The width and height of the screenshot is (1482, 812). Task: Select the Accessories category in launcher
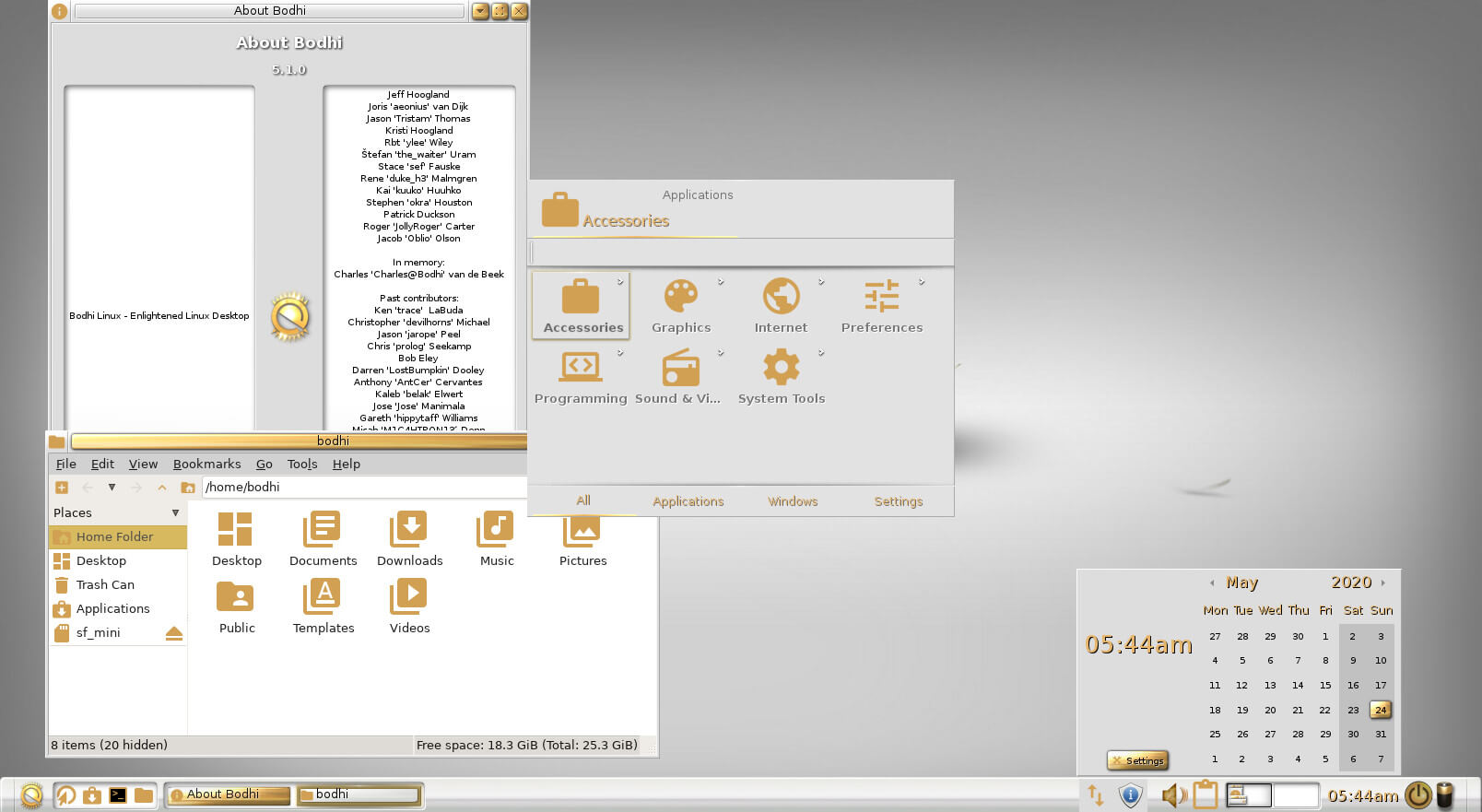click(x=582, y=306)
